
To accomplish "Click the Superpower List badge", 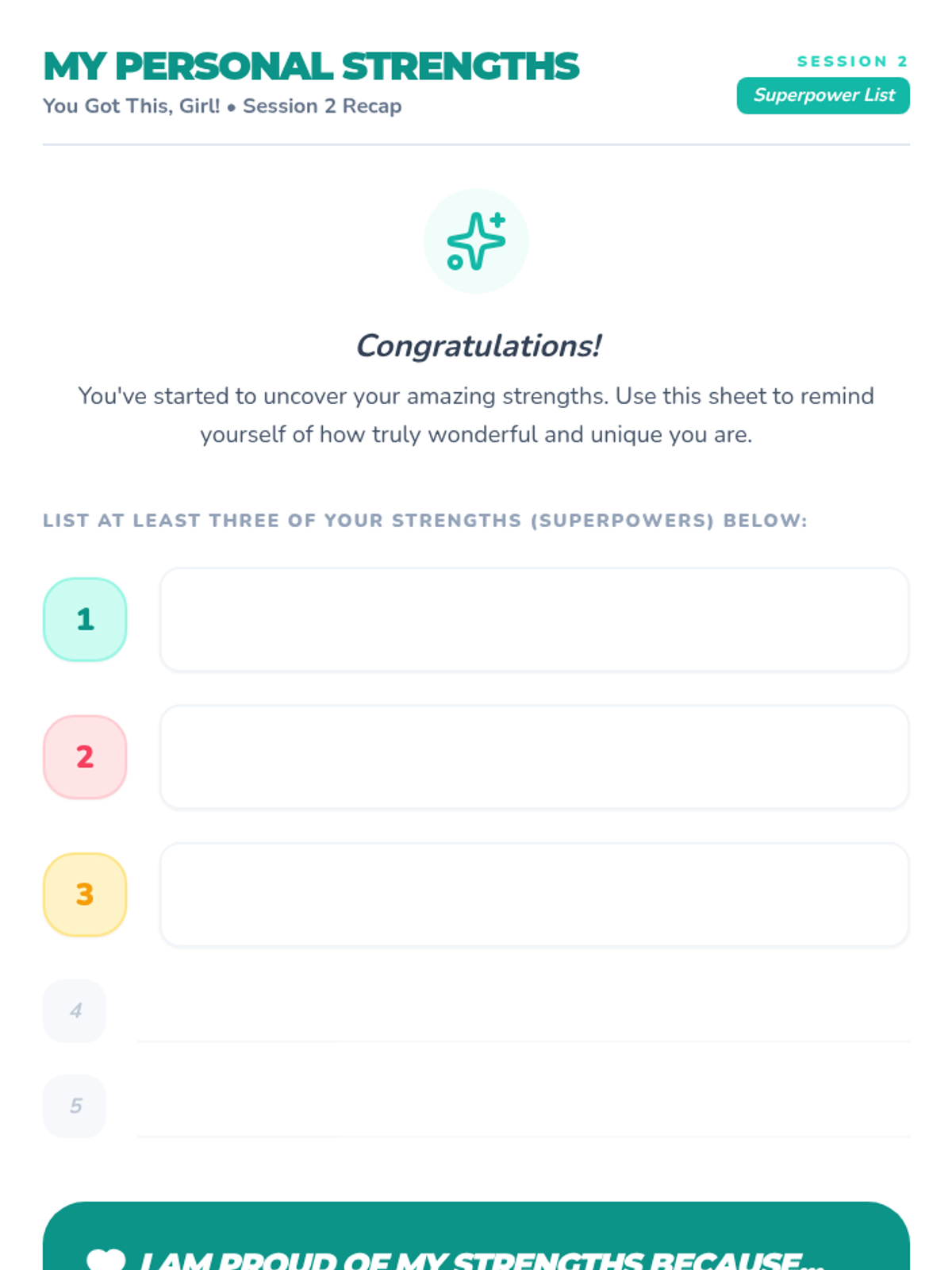I will (823, 96).
